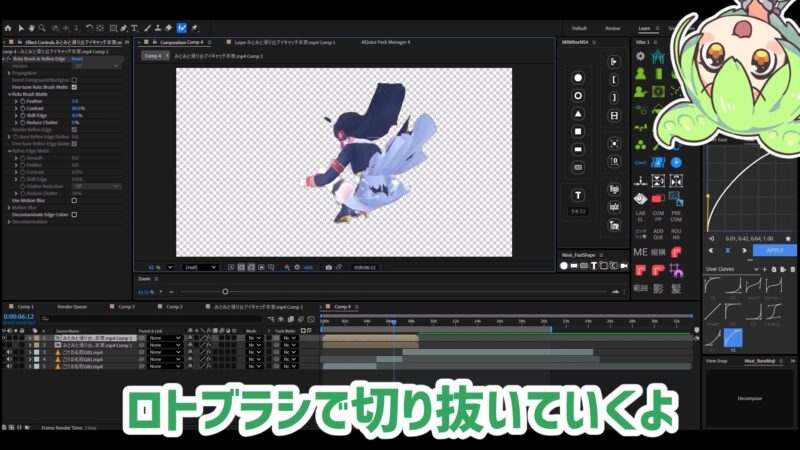The image size is (800, 450).
Task: Pick the Hand tool in toolbar
Action: (31, 28)
